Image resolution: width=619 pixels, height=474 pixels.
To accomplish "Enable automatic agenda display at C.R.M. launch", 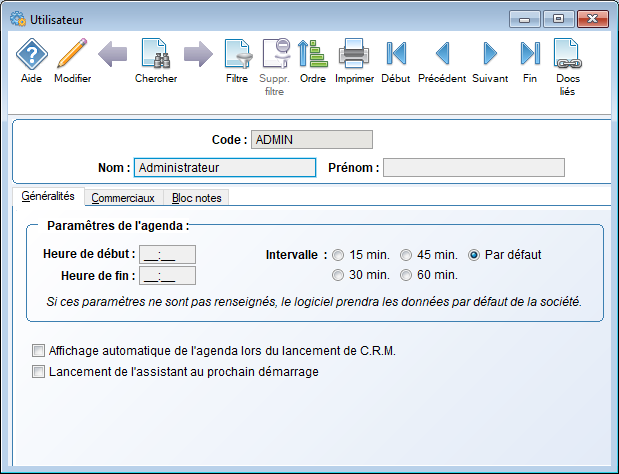I will [x=39, y=351].
